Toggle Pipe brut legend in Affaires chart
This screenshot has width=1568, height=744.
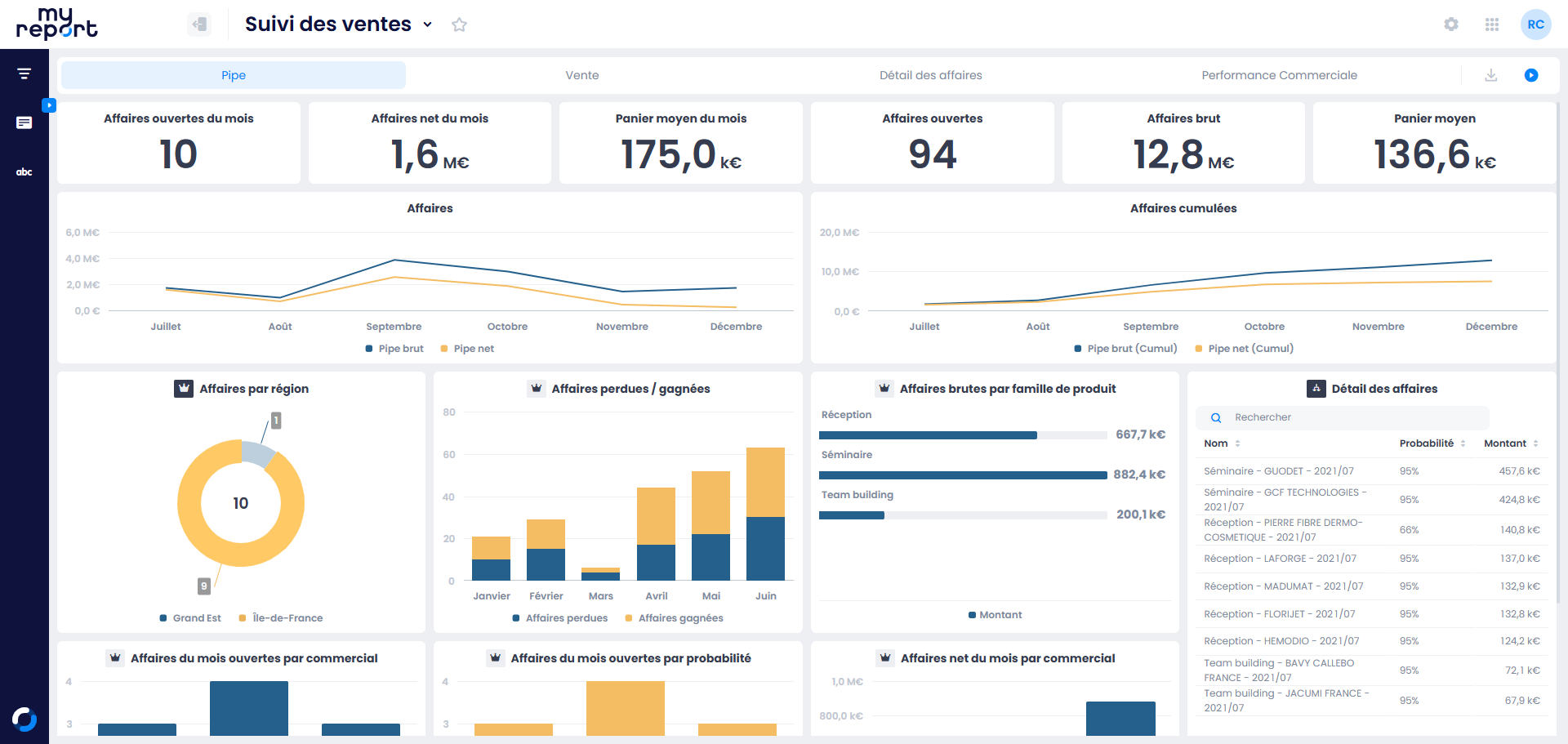pyautogui.click(x=394, y=349)
